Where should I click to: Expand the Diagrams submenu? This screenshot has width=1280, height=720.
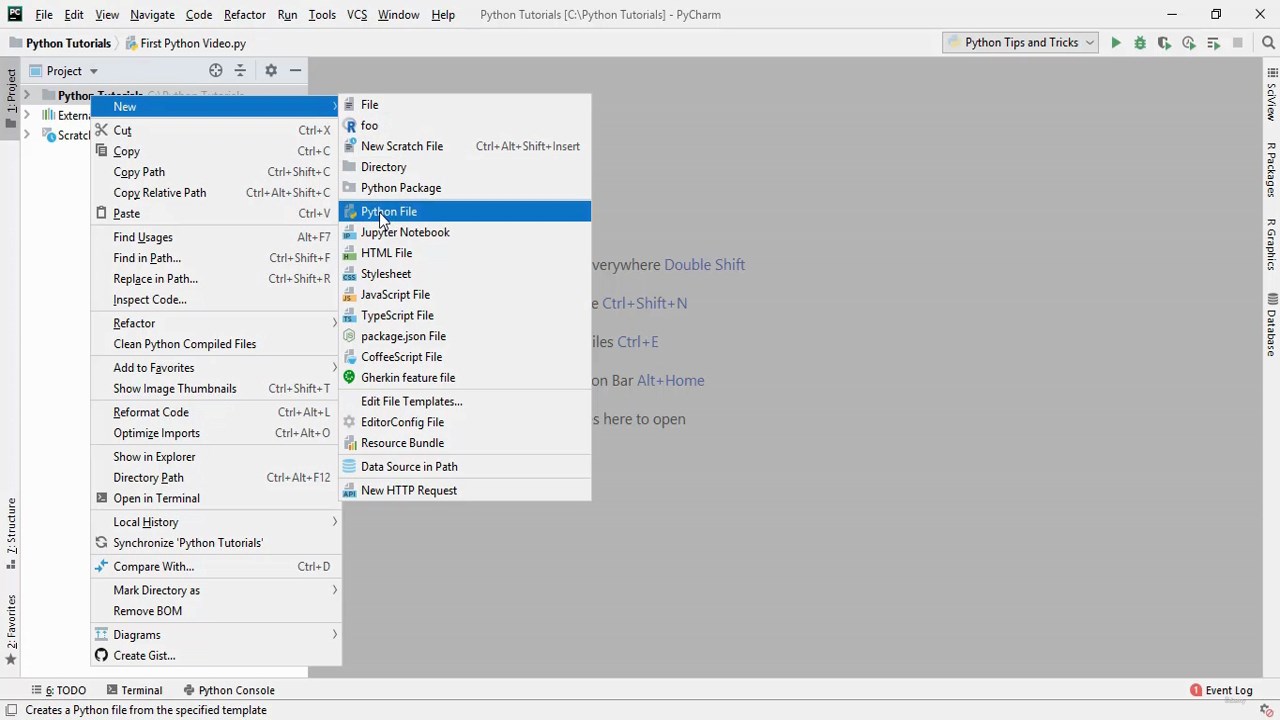pyautogui.click(x=215, y=635)
